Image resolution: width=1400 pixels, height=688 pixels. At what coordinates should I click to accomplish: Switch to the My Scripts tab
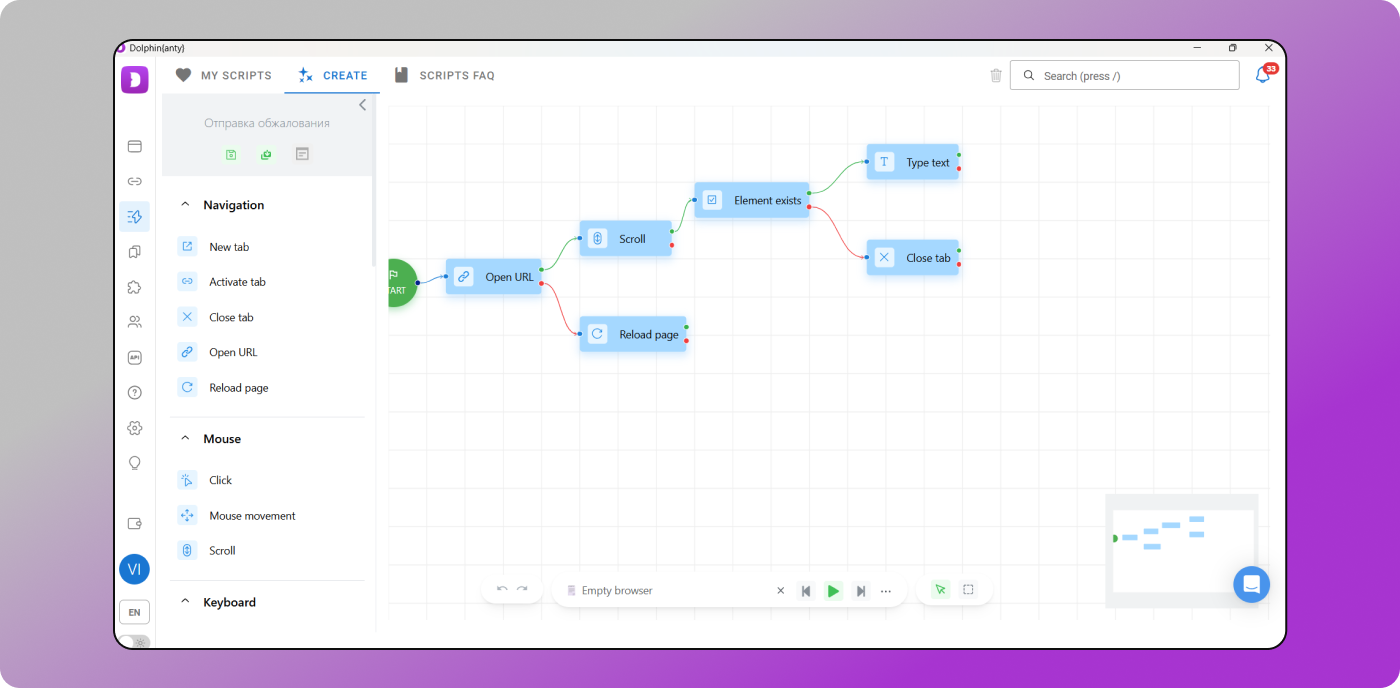pyautogui.click(x=224, y=75)
